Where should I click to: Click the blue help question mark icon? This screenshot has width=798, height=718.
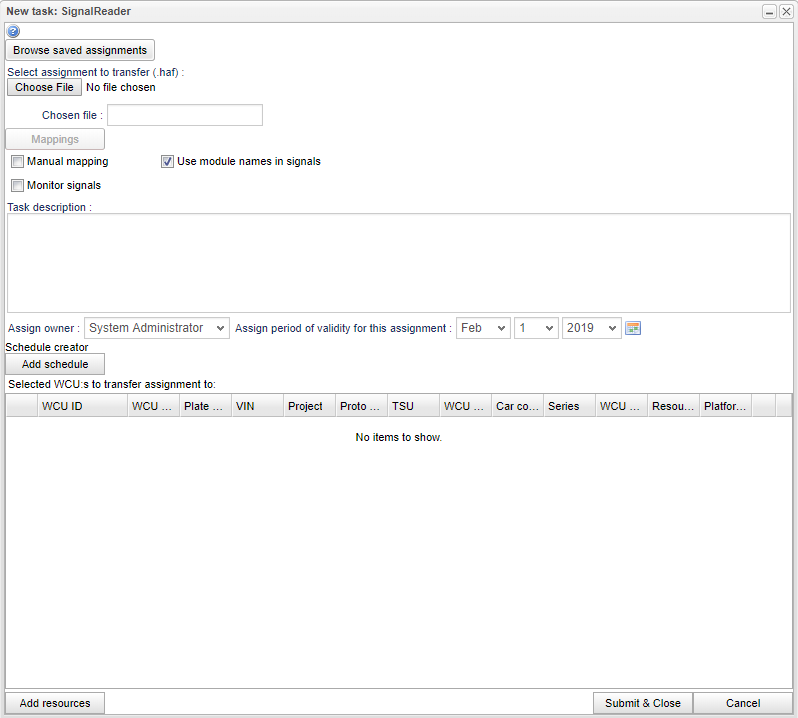click(13, 31)
